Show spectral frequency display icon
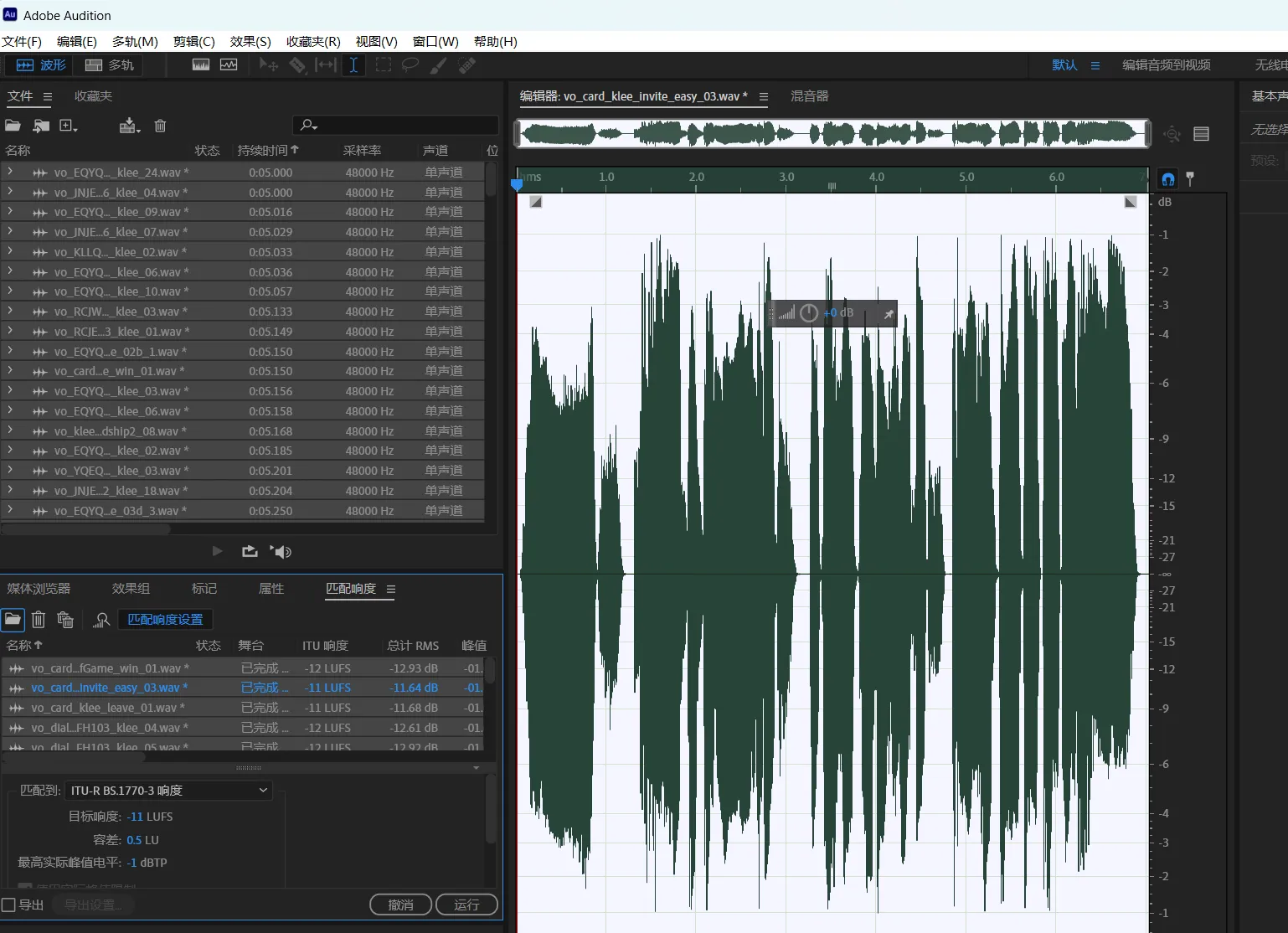The image size is (1288, 933). [201, 64]
